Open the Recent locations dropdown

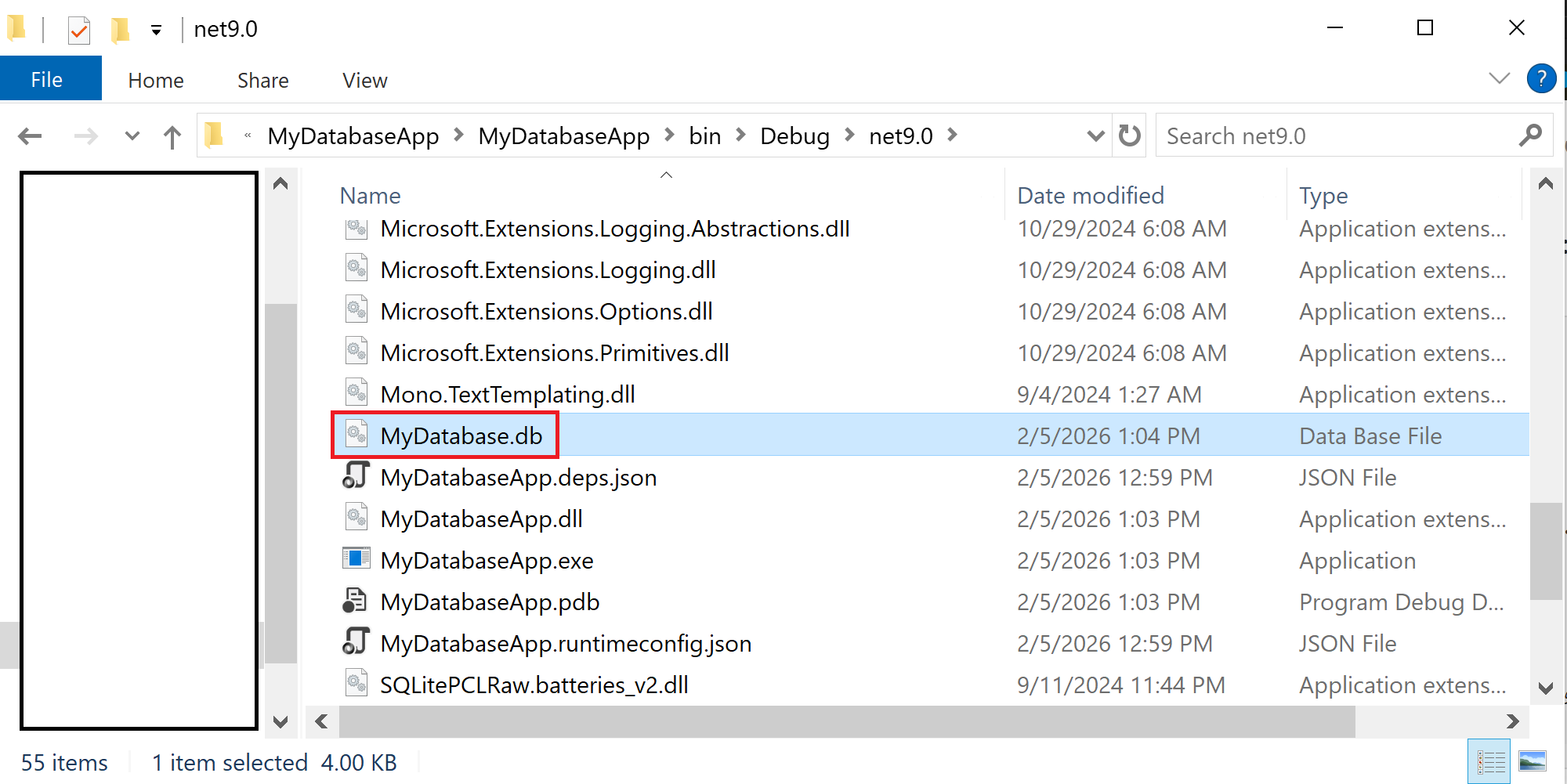(x=132, y=136)
